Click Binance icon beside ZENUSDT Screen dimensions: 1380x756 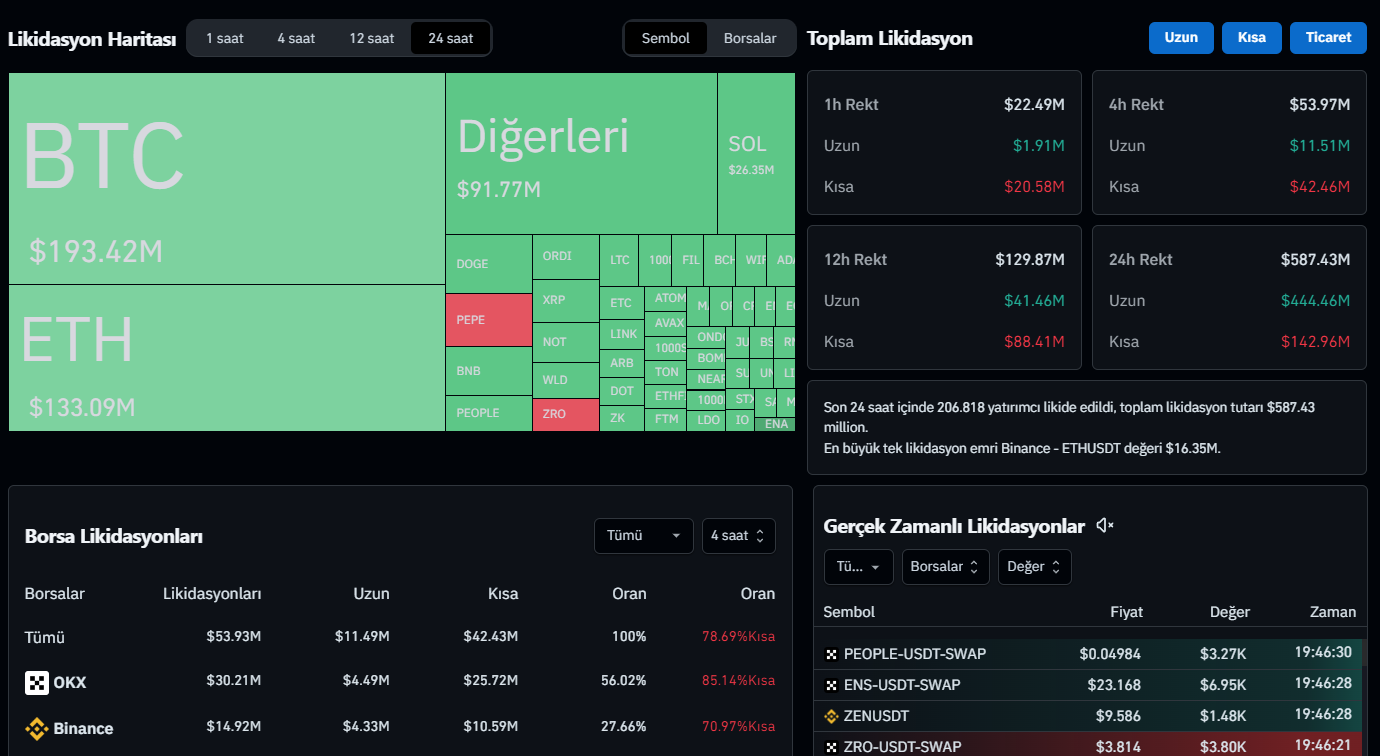click(831, 716)
